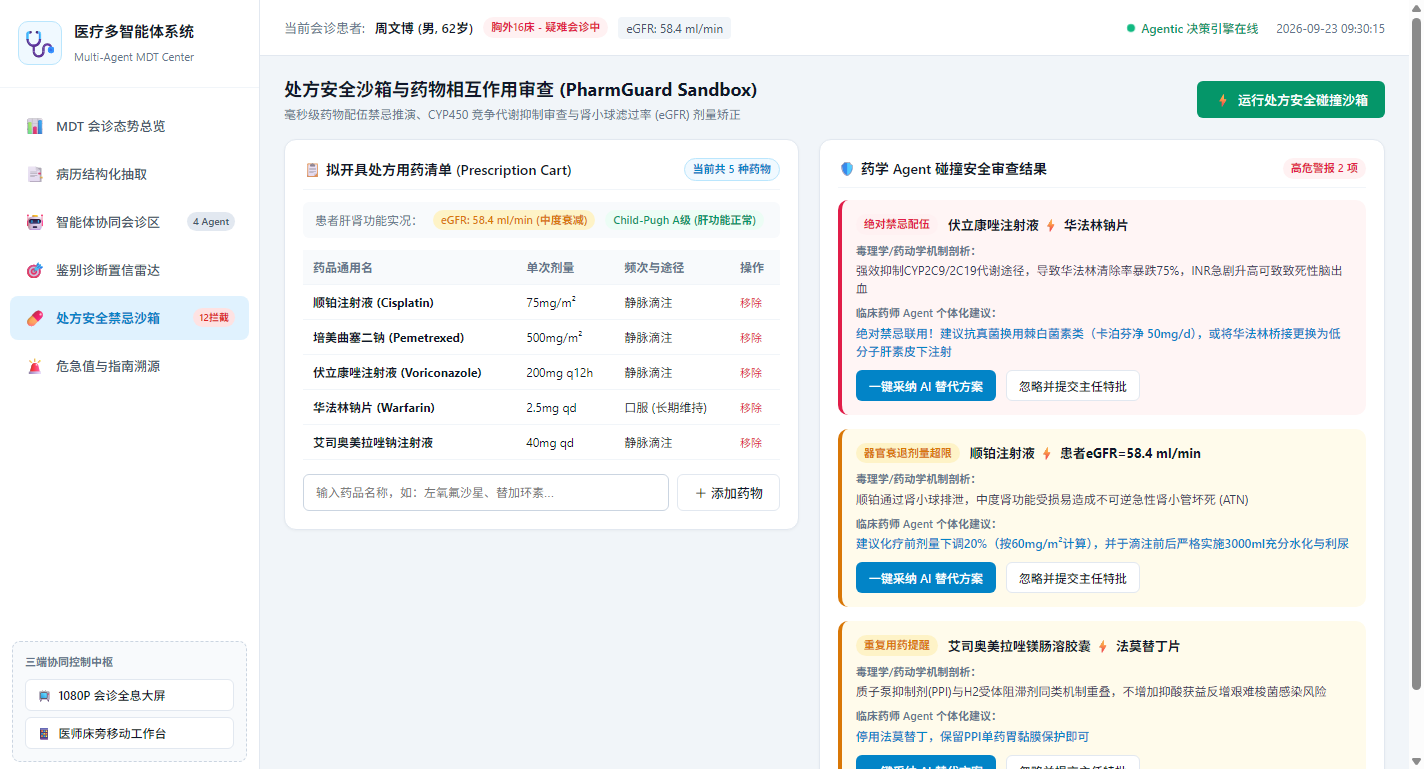1424x769 pixels.
Task: Click 口服 (长期维持) route cell
Action: (666, 408)
